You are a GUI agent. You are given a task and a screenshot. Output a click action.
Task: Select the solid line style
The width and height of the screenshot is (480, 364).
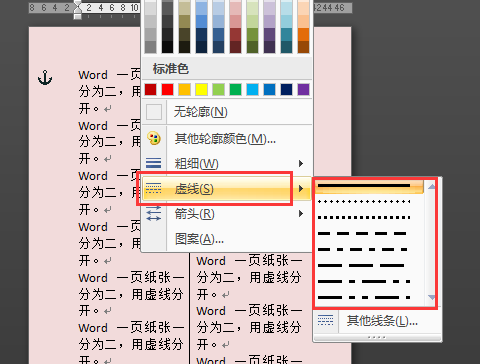369,186
